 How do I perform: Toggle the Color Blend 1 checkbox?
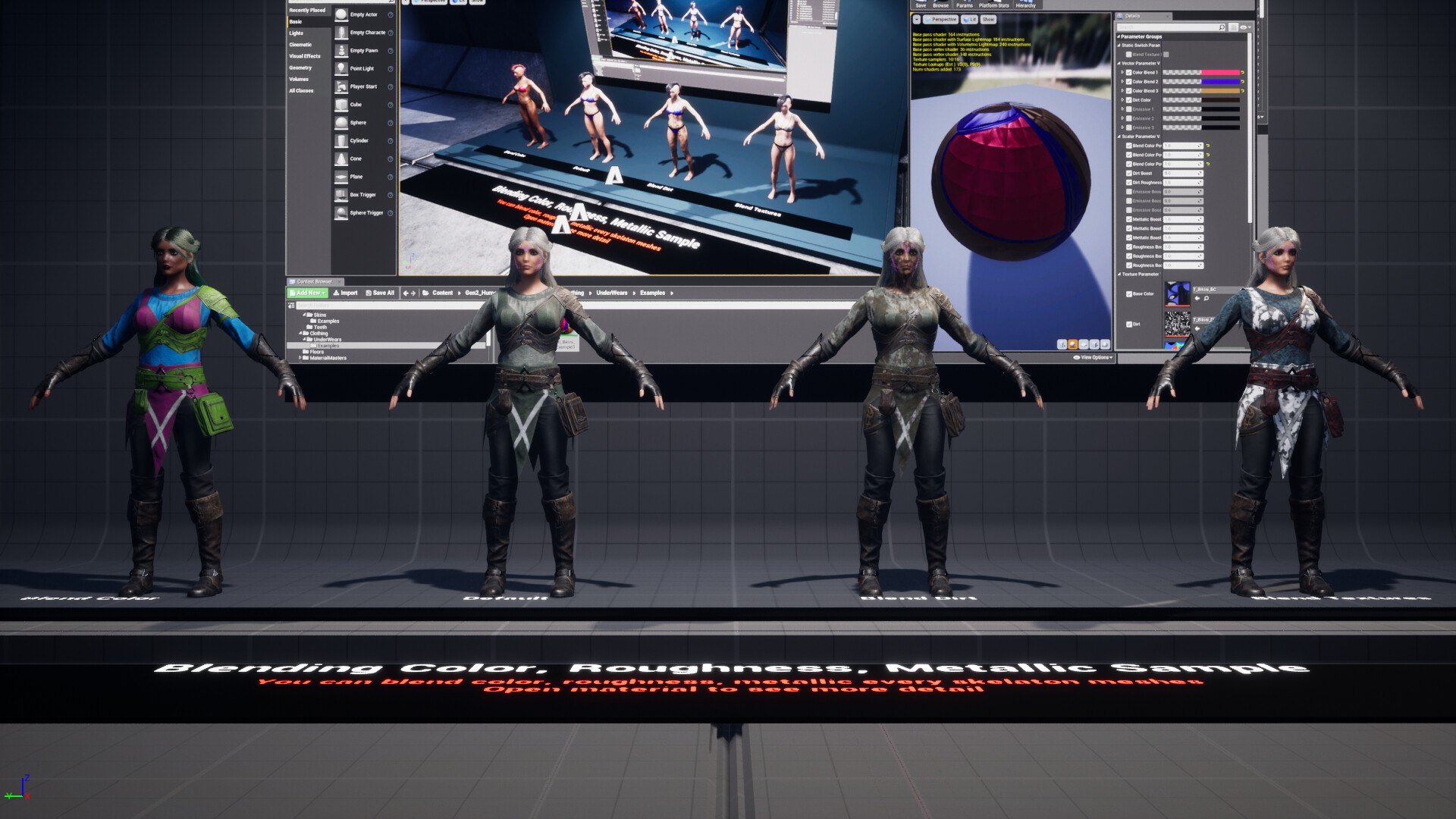[1128, 73]
